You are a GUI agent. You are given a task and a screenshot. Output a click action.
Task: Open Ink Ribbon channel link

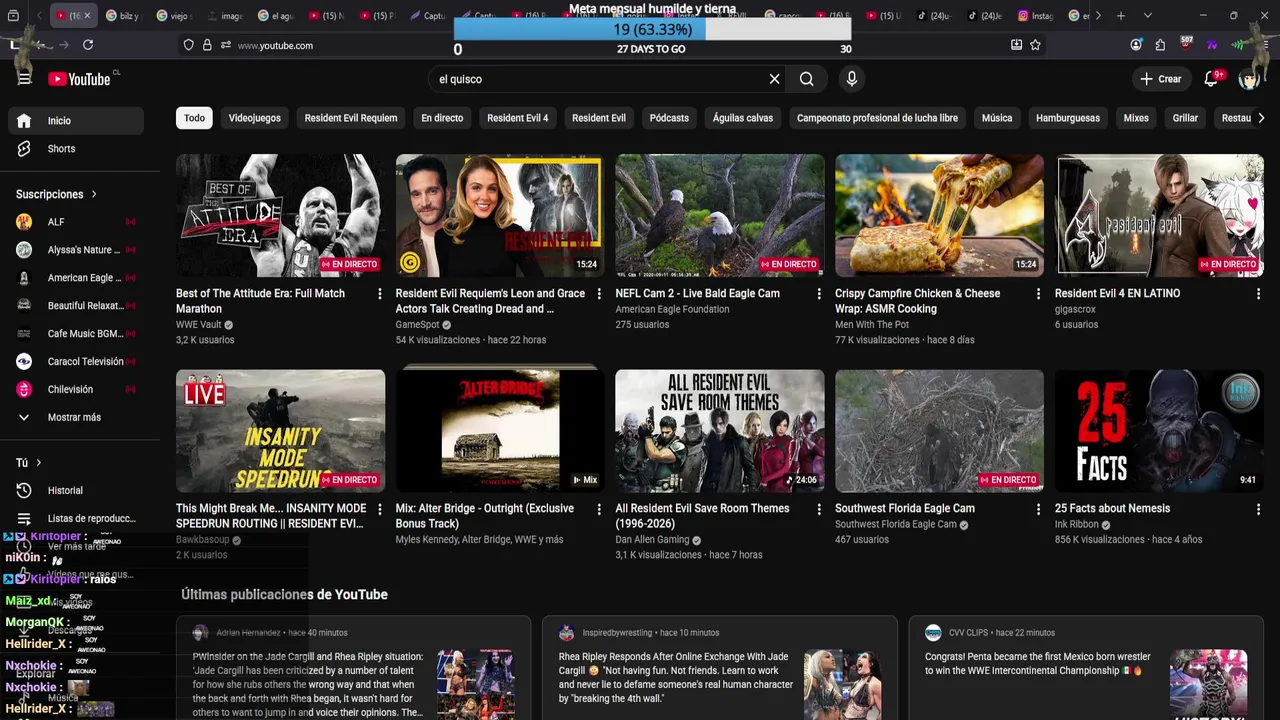click(1077, 525)
